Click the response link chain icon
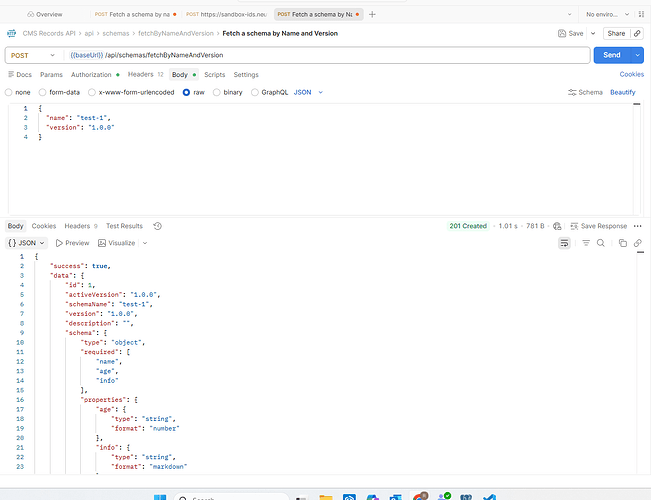This screenshot has height=500, width=651. (638, 243)
